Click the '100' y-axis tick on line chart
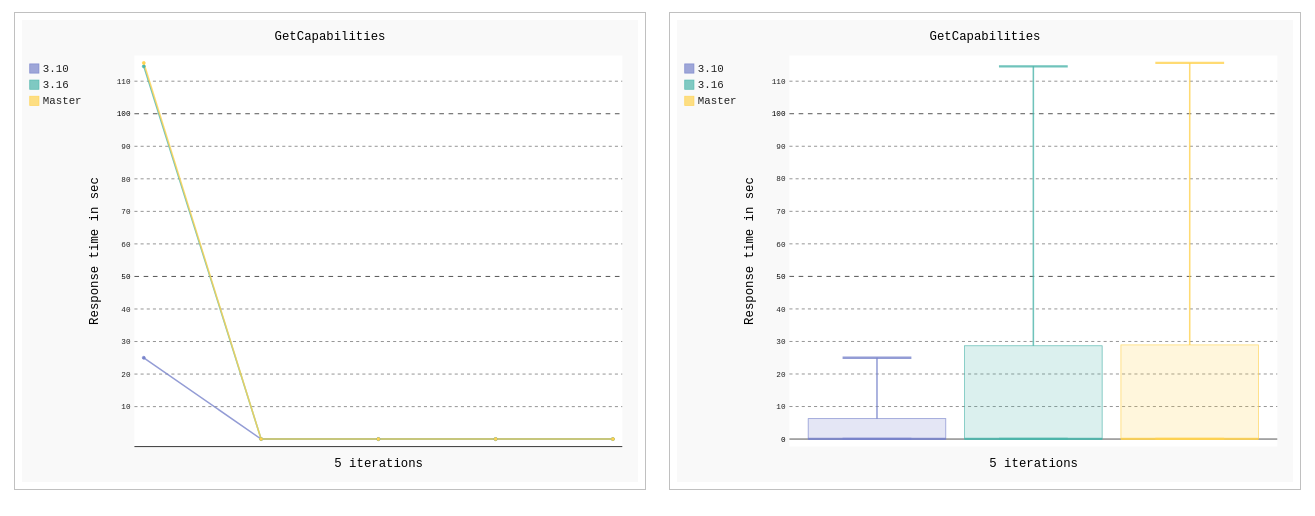The height and width of the screenshot is (516, 1315). coord(124,114)
